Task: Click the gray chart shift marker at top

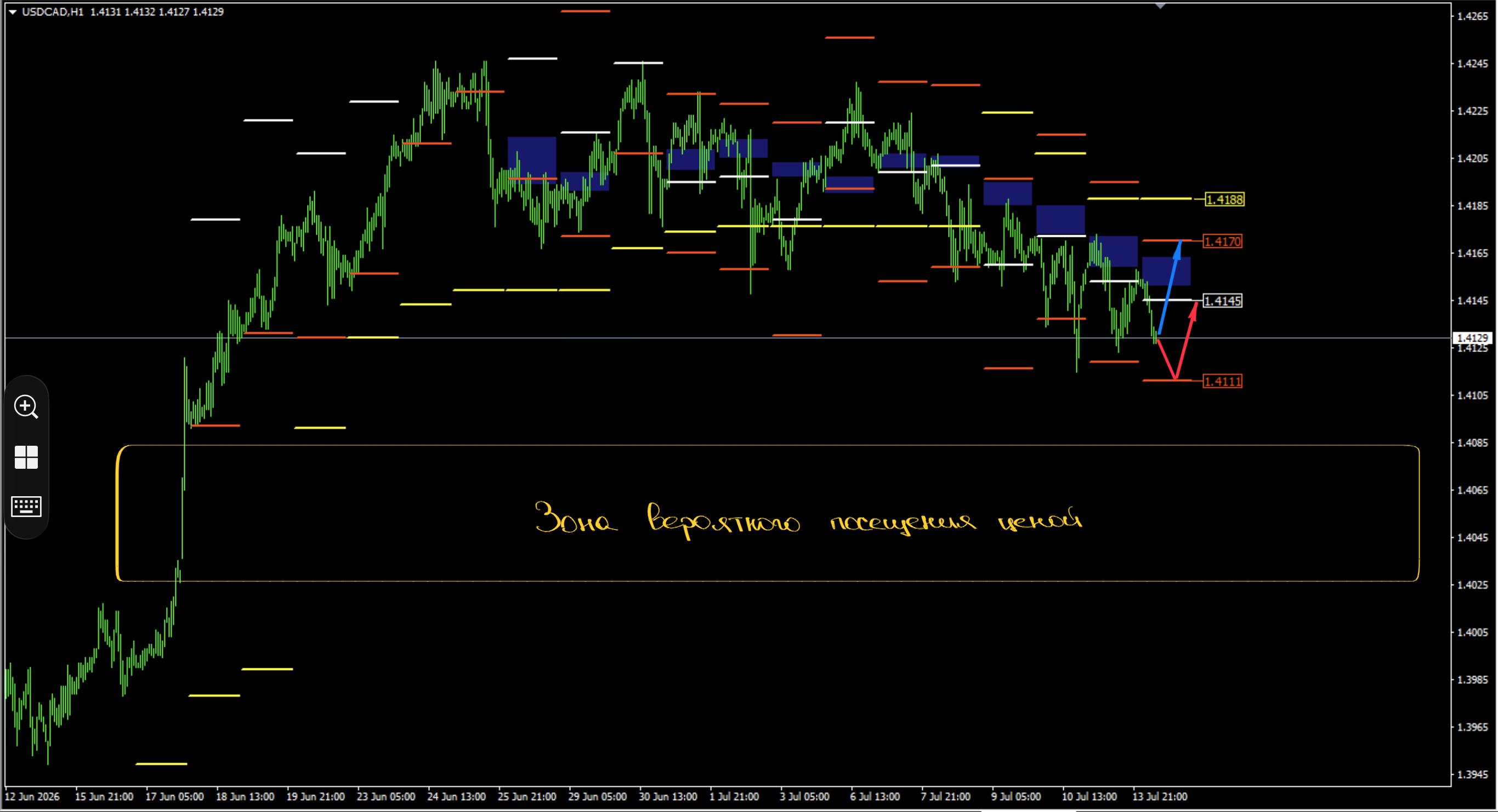Action: coord(1160,6)
